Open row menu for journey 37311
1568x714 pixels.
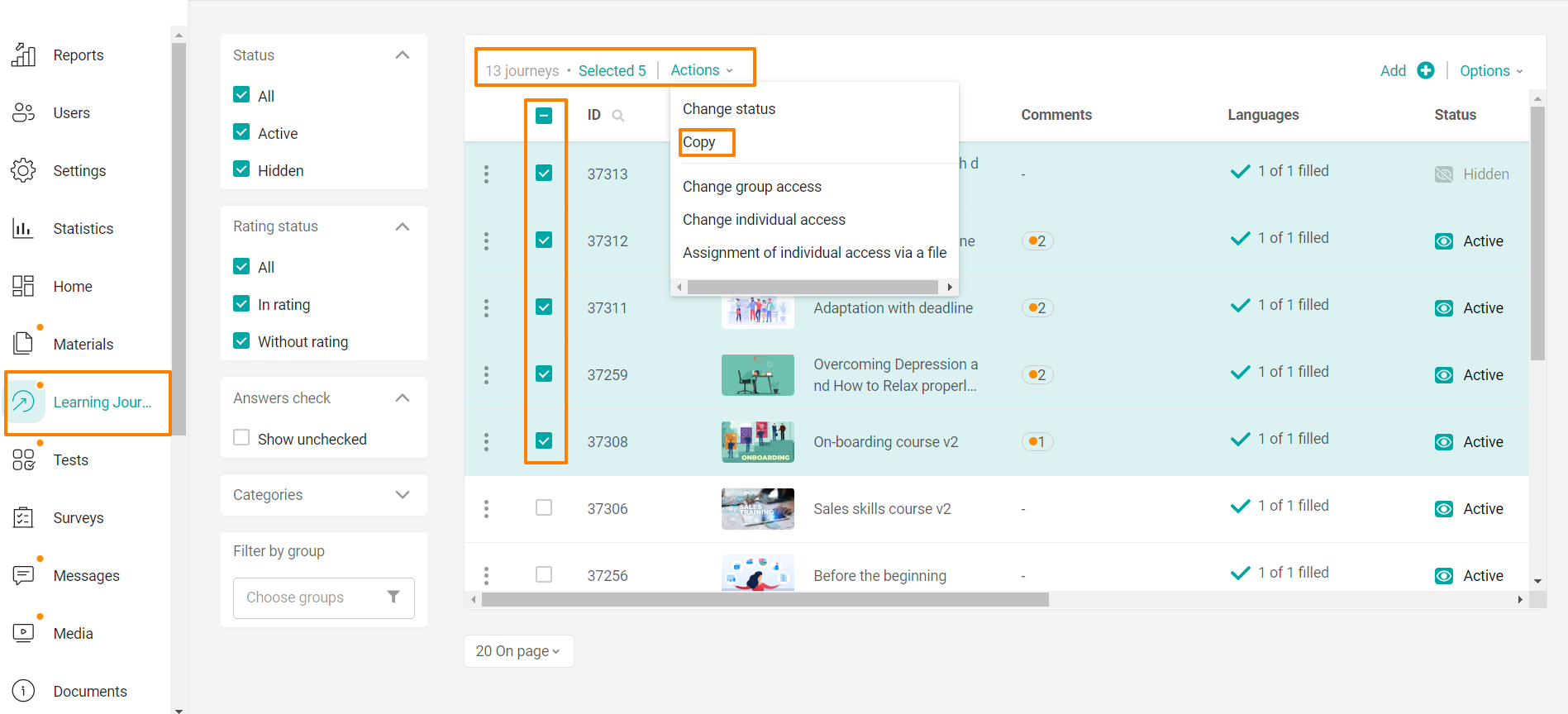[x=486, y=307]
